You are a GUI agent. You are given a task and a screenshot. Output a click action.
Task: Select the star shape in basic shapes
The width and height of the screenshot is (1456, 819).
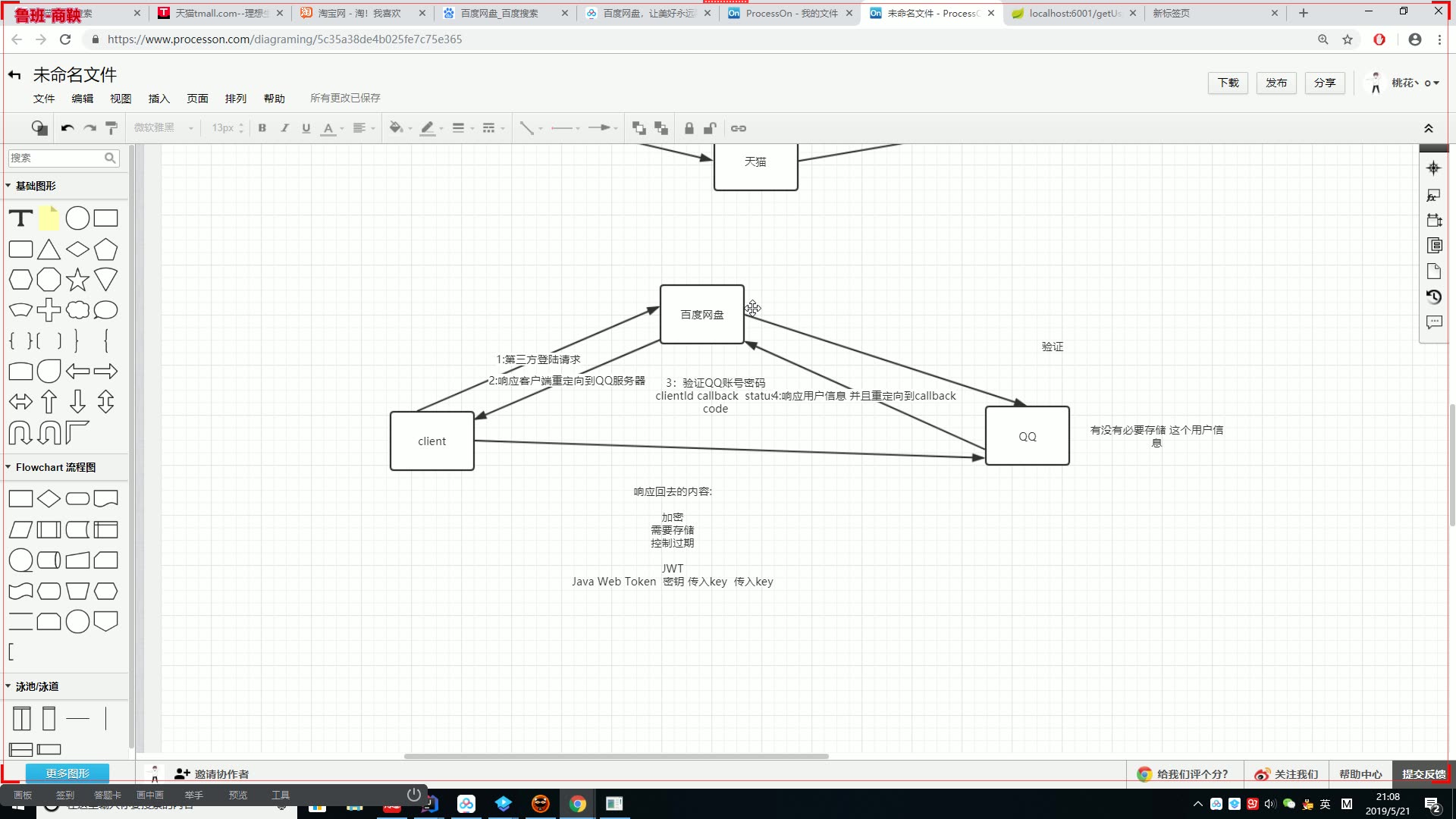pos(77,280)
